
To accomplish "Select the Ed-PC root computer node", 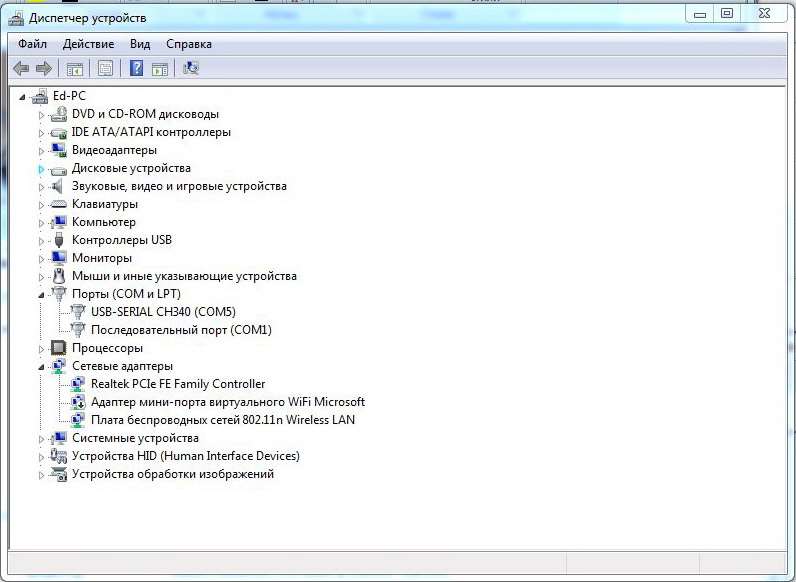I will [69, 96].
